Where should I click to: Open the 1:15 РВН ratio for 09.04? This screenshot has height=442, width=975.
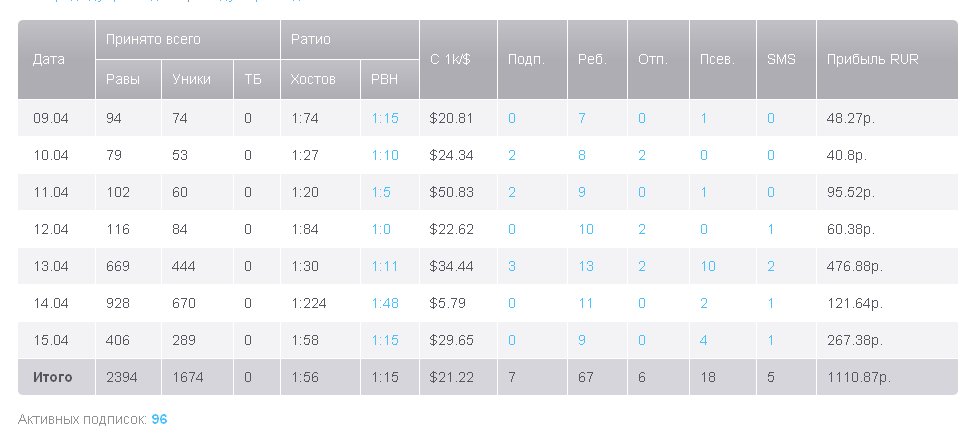point(385,118)
